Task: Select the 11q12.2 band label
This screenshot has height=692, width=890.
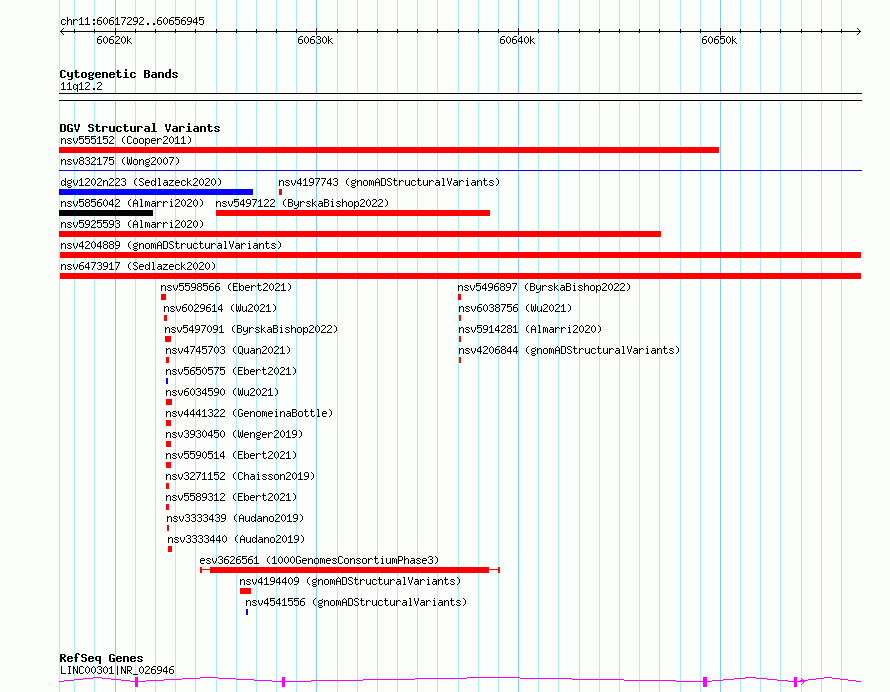Action: [x=81, y=86]
